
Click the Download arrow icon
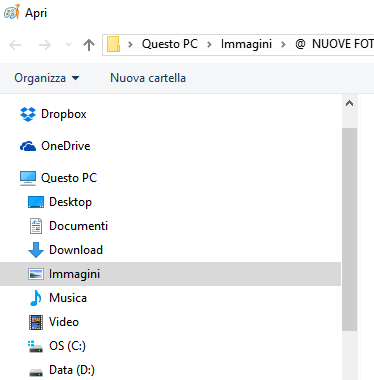tap(36, 250)
